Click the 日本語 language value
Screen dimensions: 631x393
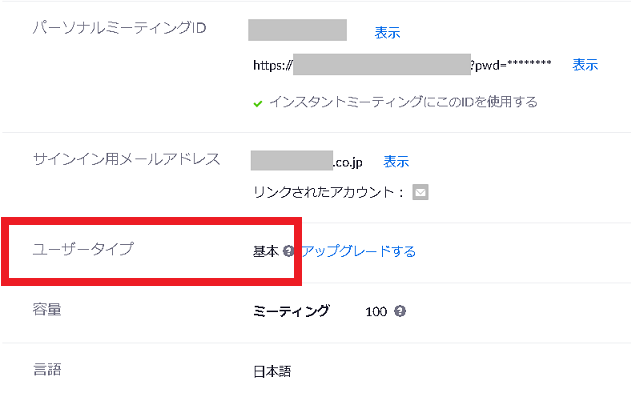[272, 371]
